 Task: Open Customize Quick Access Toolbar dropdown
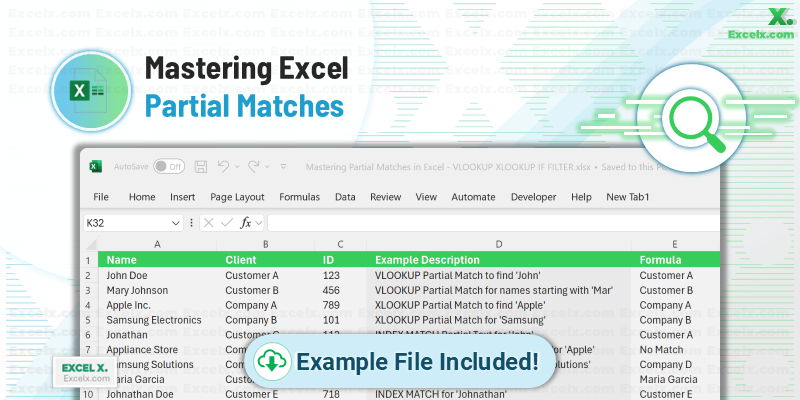pos(284,166)
